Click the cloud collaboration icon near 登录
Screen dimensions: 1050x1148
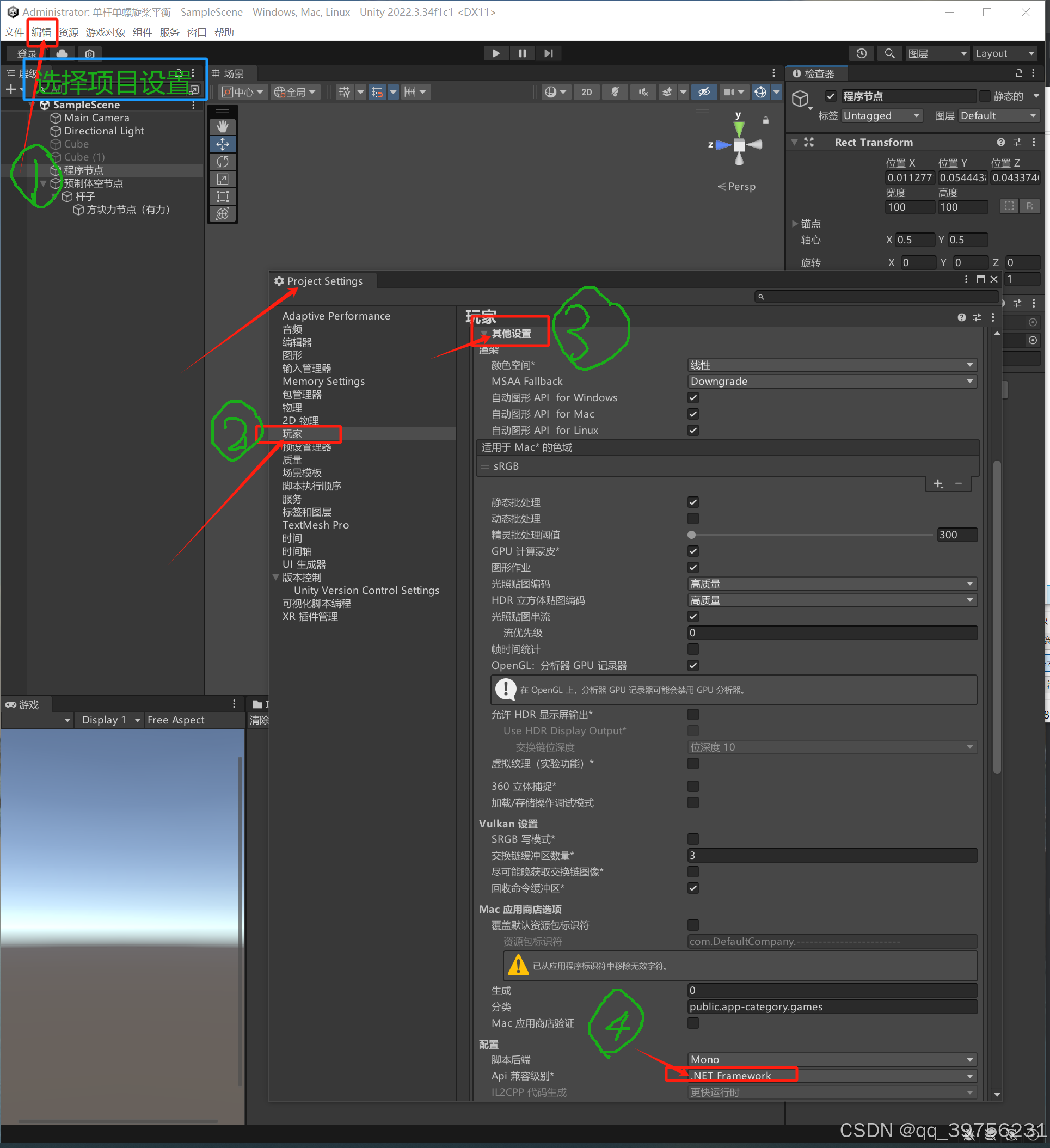click(62, 53)
